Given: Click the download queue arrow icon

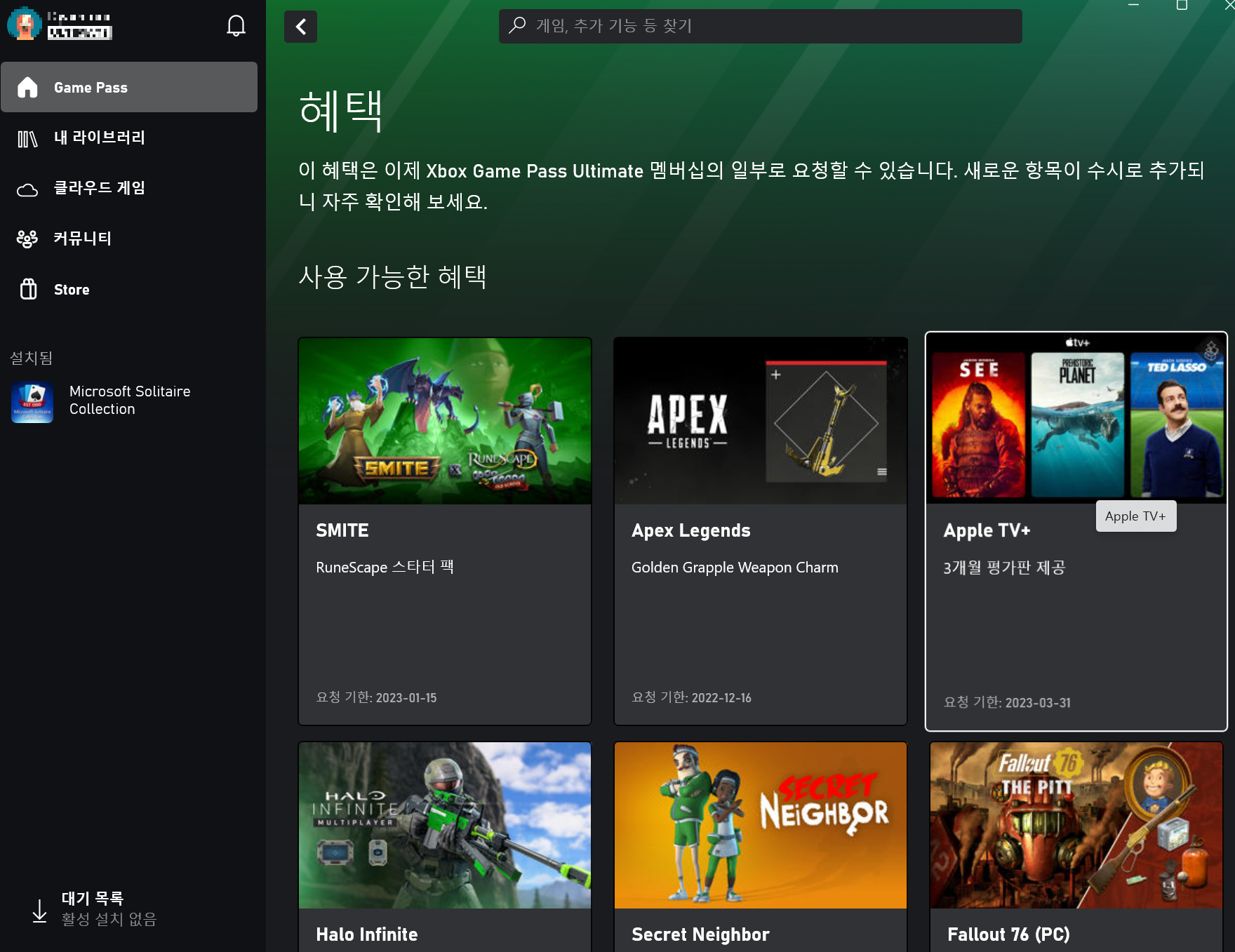Looking at the screenshot, I should 40,911.
